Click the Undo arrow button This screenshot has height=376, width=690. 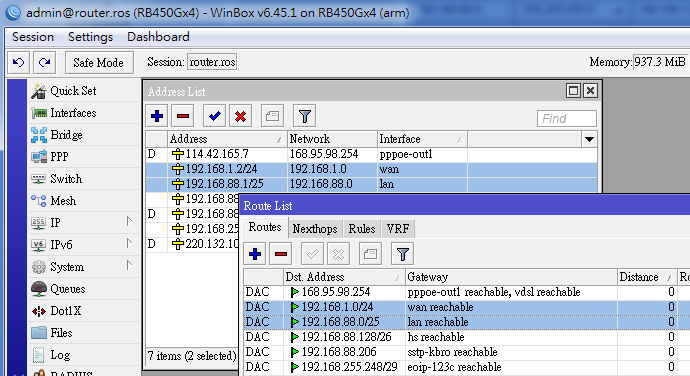18,63
